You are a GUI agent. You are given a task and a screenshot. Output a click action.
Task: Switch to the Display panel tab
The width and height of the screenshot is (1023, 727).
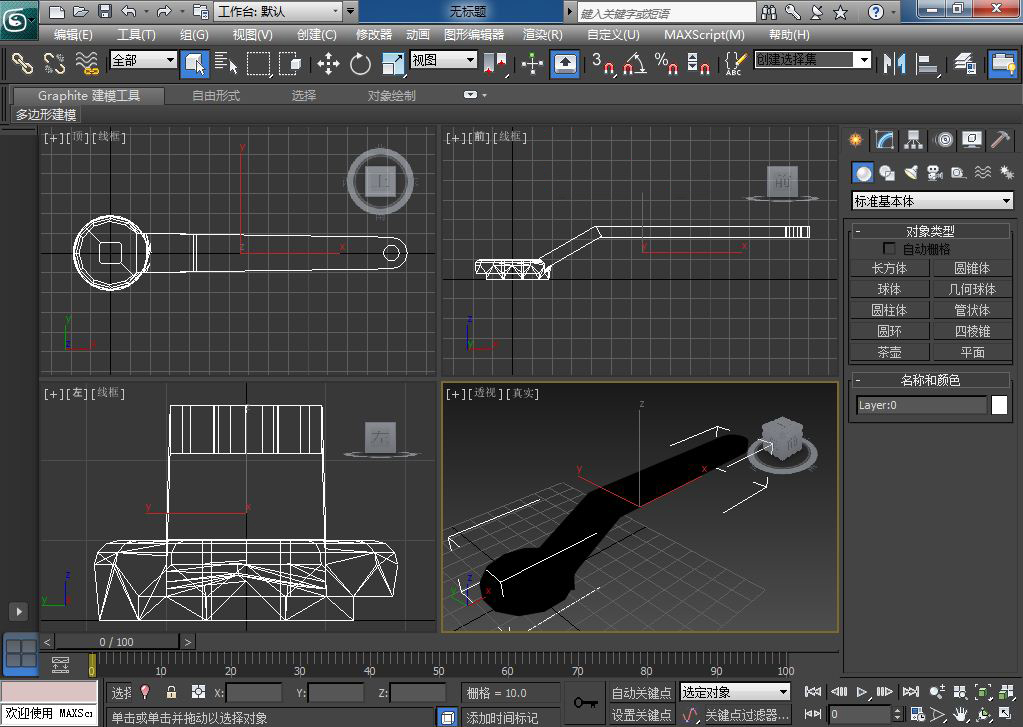click(972, 140)
